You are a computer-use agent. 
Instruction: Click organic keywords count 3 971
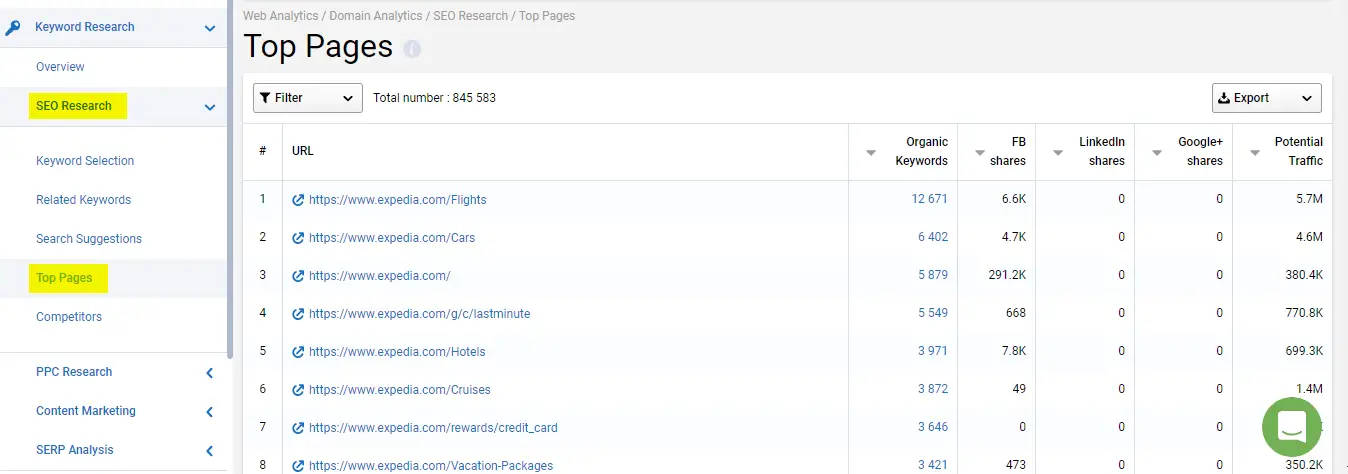[x=933, y=352]
